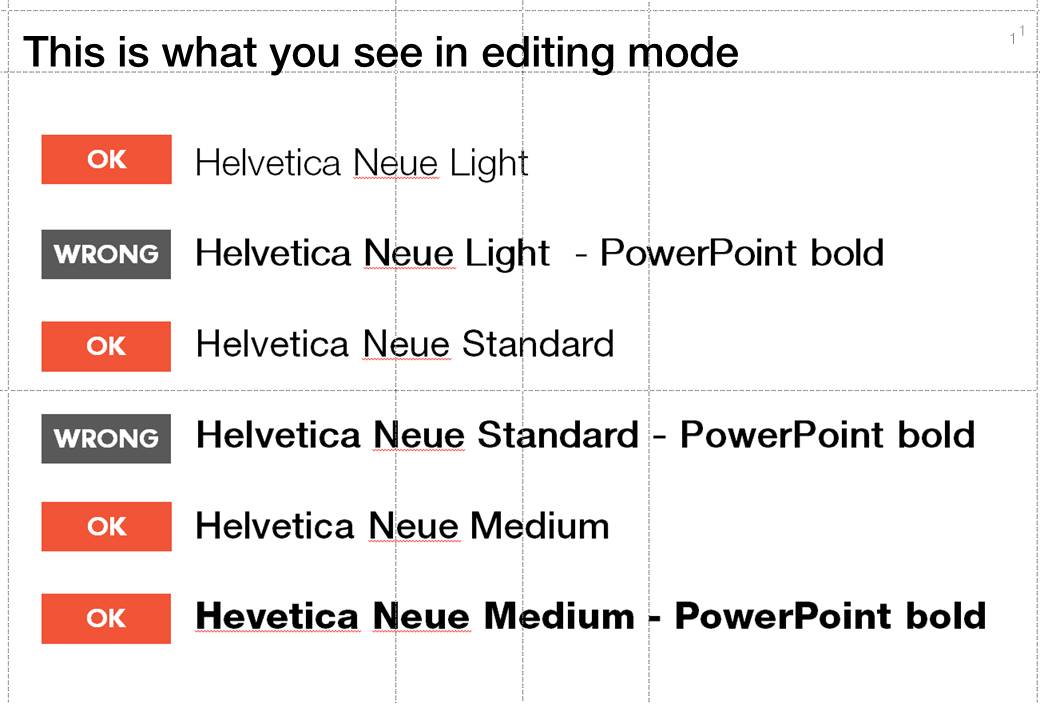Click the WRONG badge beside Standard PowerPoint bold line

[x=106, y=438]
